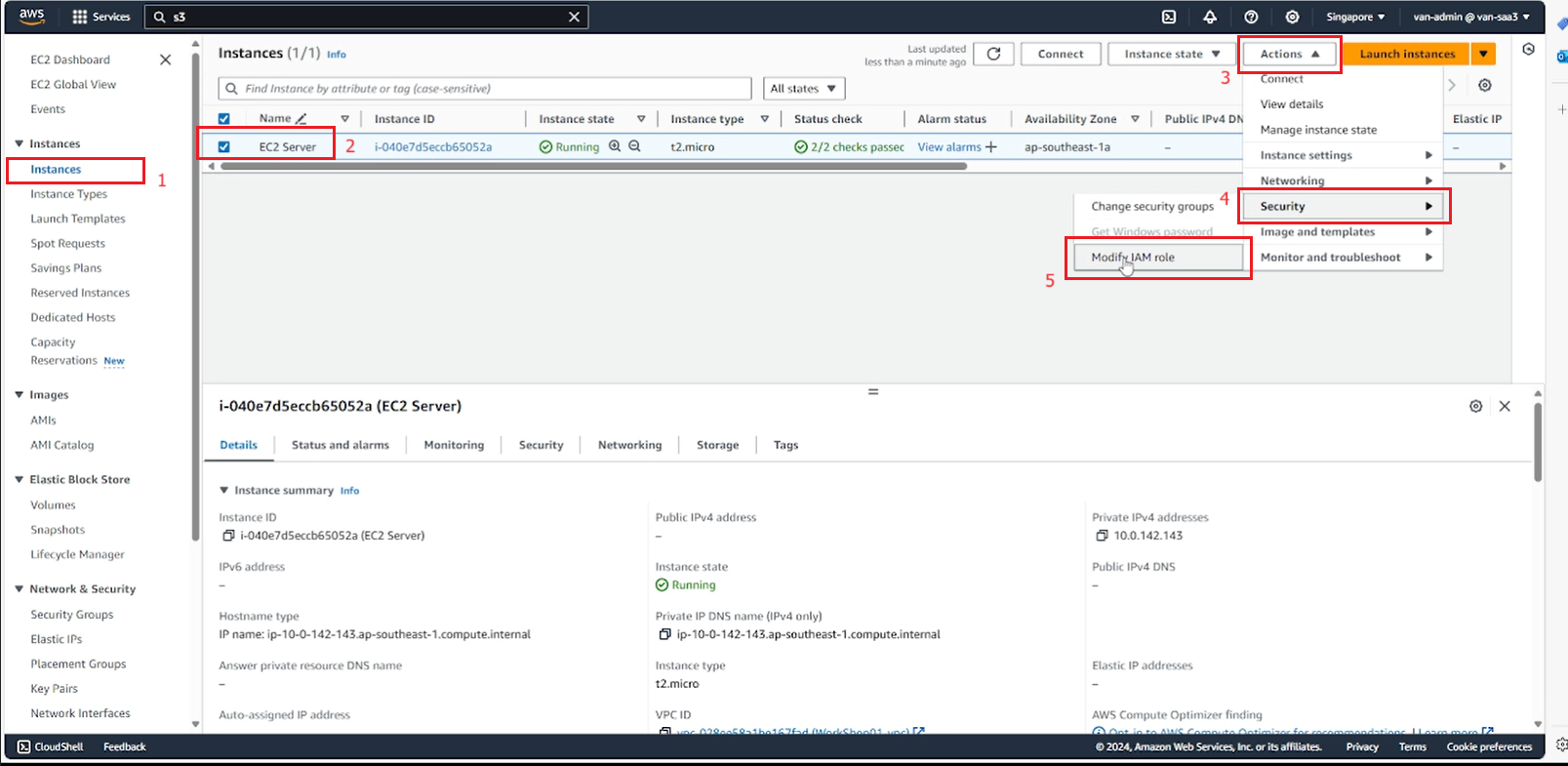Collapse the Instances section in sidebar
1568x766 pixels.
pos(19,143)
